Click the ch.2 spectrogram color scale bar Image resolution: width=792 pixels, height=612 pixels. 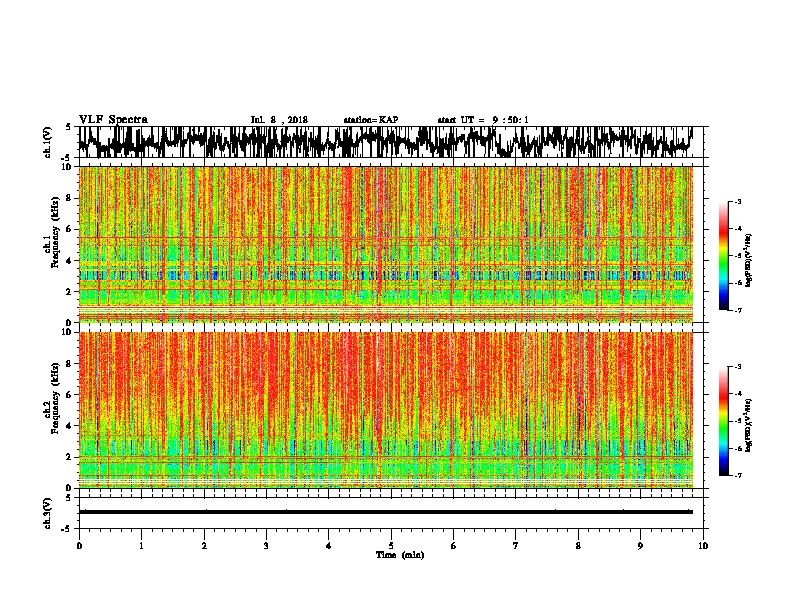[723, 421]
